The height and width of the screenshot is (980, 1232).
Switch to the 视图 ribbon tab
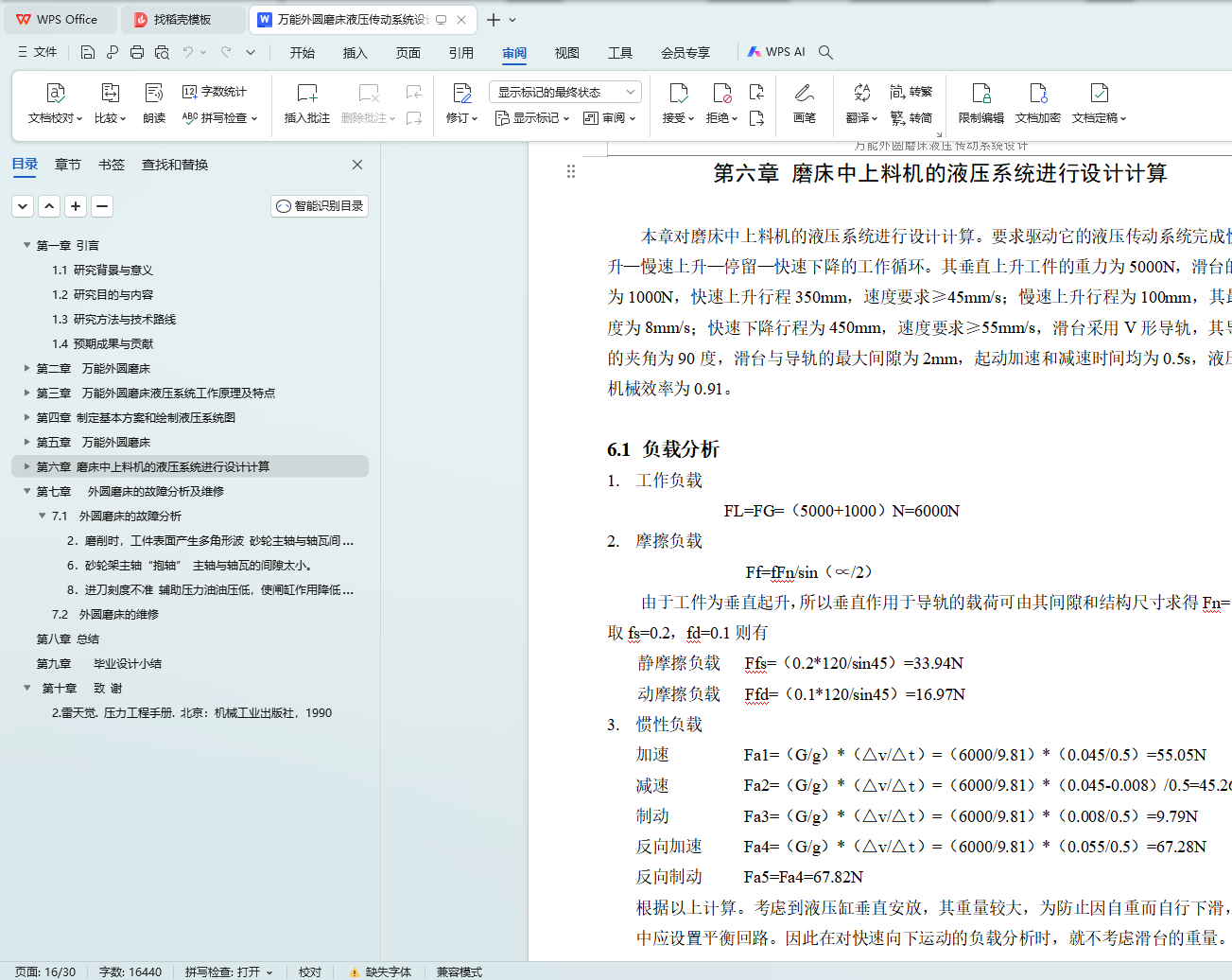coord(567,53)
